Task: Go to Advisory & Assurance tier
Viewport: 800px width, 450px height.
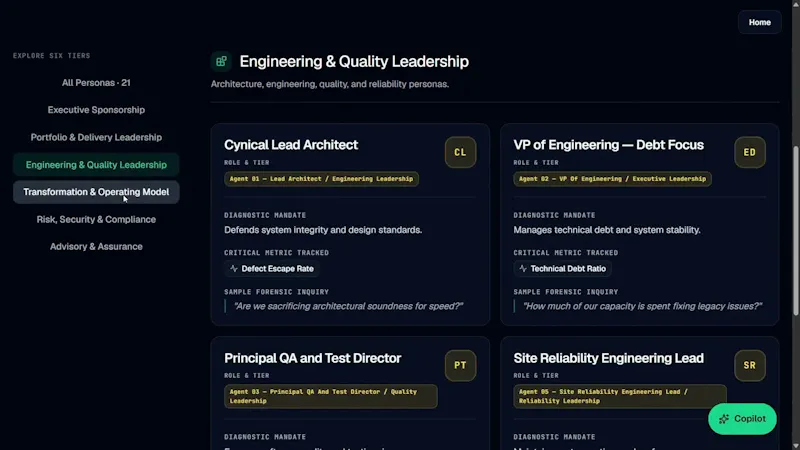Action: [x=96, y=246]
